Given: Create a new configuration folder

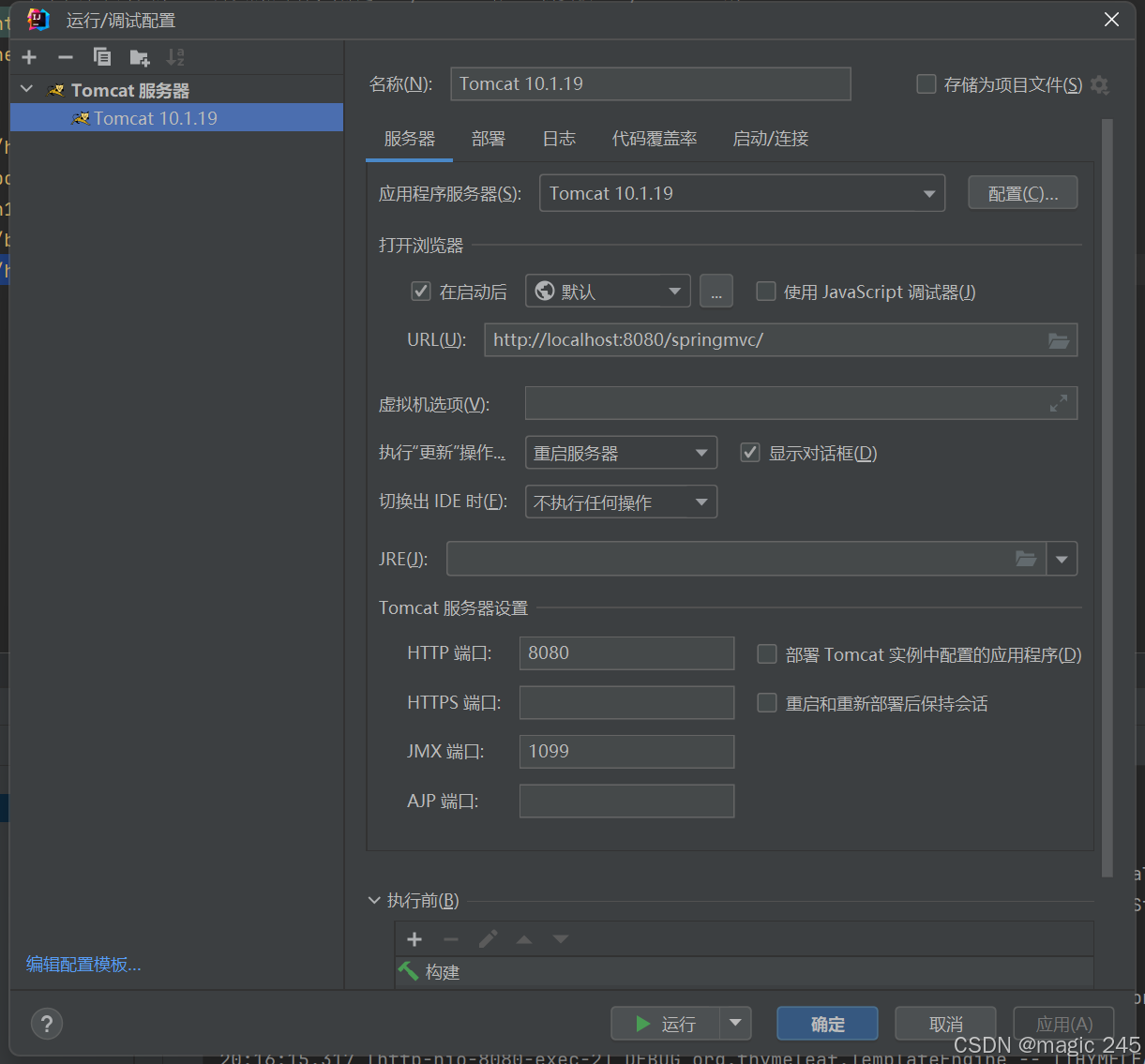Looking at the screenshot, I should [x=140, y=57].
